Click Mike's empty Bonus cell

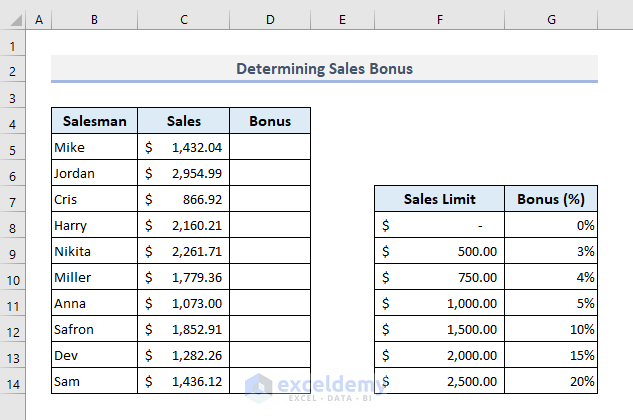coord(270,148)
